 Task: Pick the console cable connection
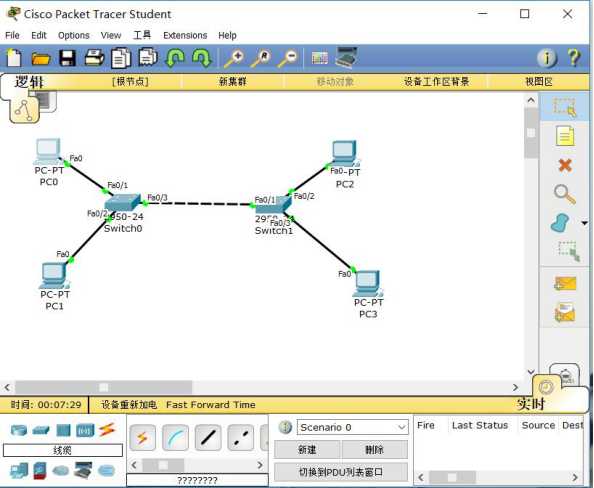(x=175, y=438)
